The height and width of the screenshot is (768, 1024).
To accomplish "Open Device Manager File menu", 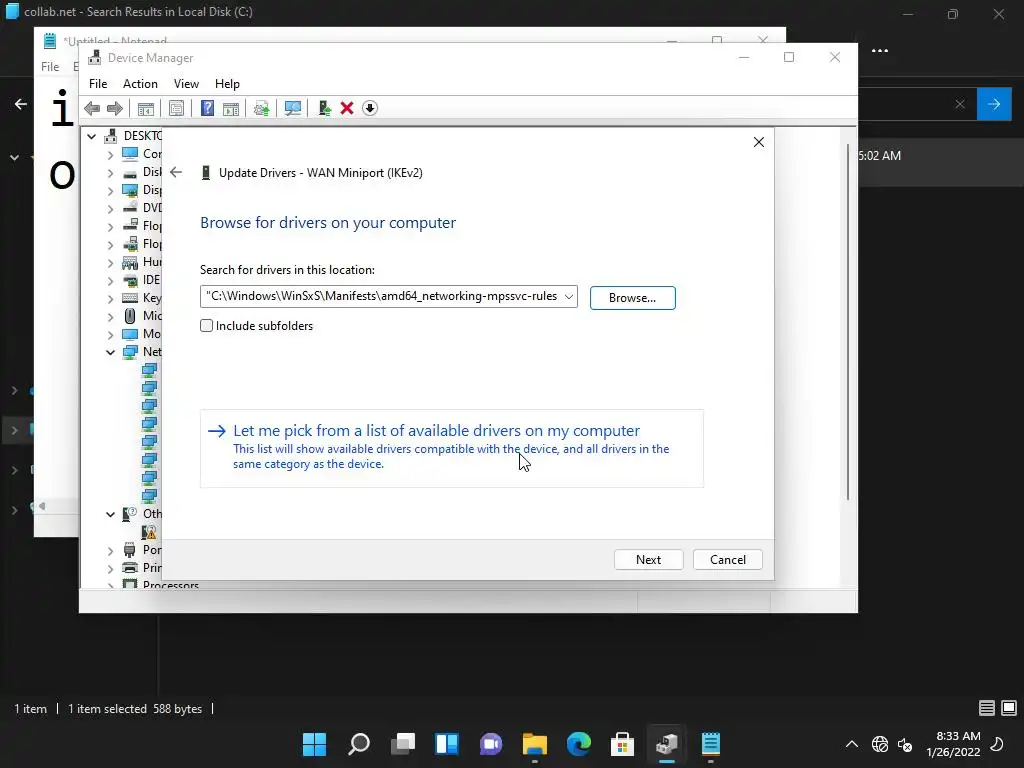I will pos(98,84).
